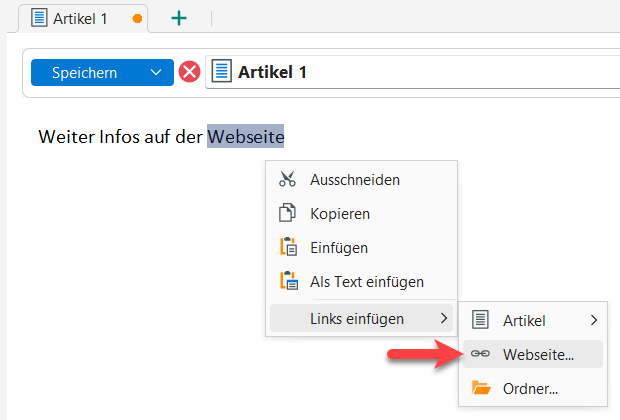Screen dimensions: 620x420
Task: Click the Artikel 1 title field
Action: click(400, 73)
